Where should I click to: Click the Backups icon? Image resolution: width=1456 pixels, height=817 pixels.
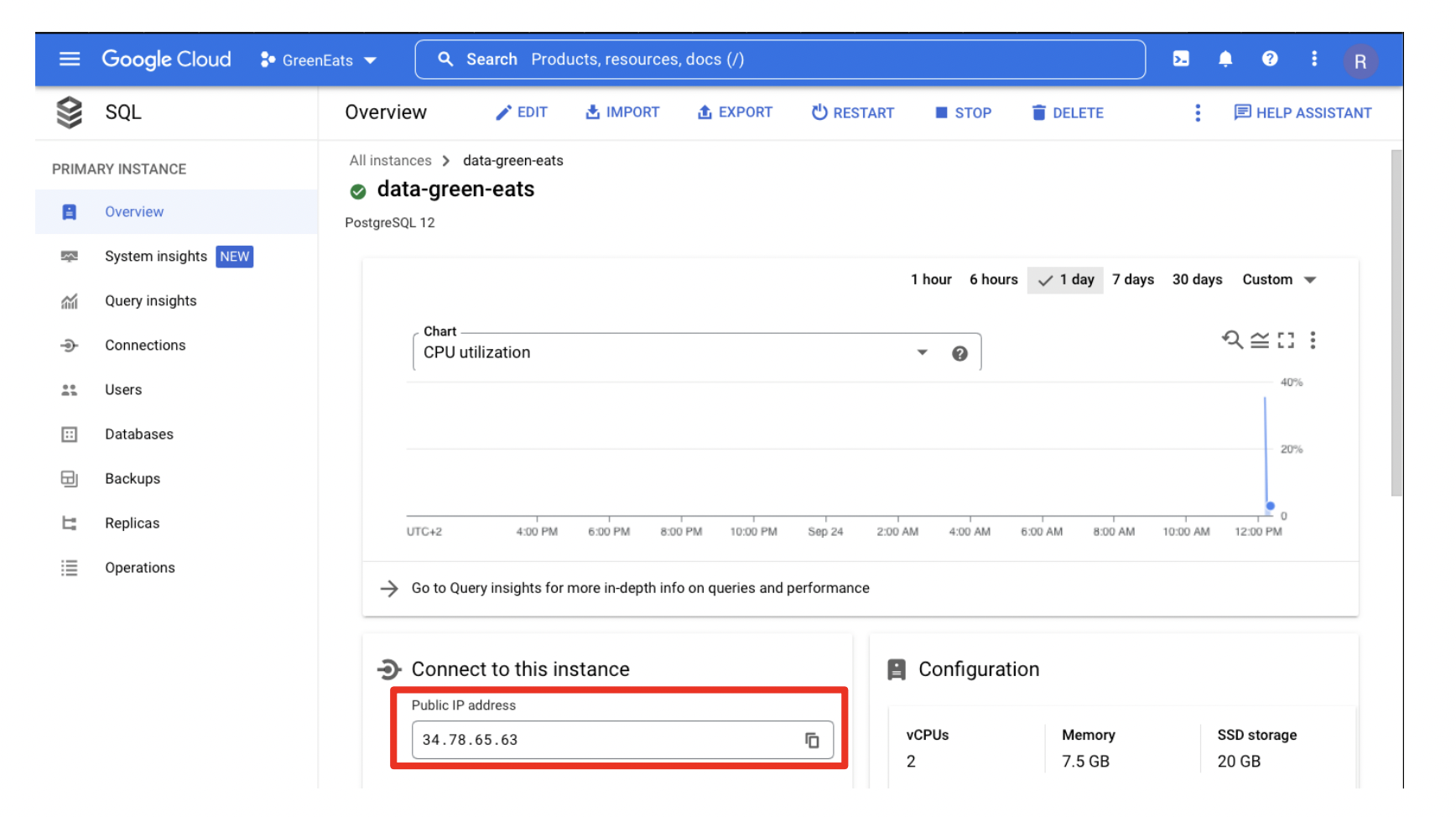click(70, 479)
